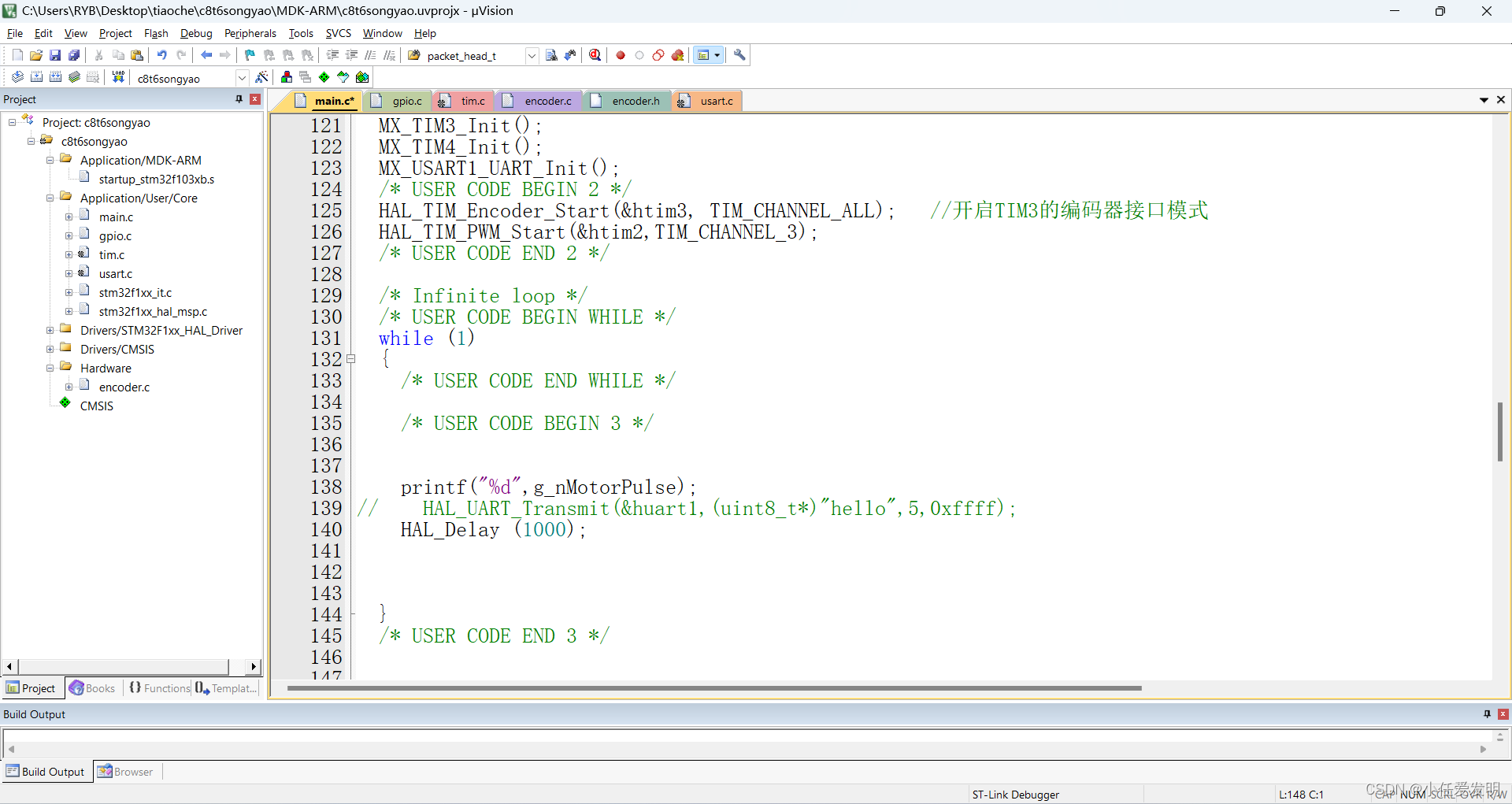Screen dimensions: 1512x804
Task: Insert breakpoint at current line
Action: tap(620, 55)
